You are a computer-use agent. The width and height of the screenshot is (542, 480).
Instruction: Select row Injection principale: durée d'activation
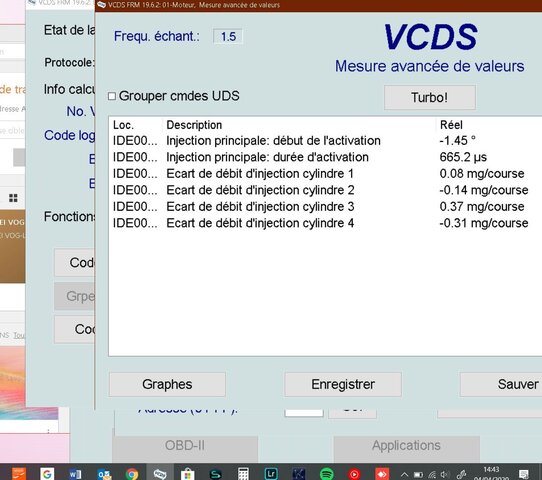pos(326,157)
